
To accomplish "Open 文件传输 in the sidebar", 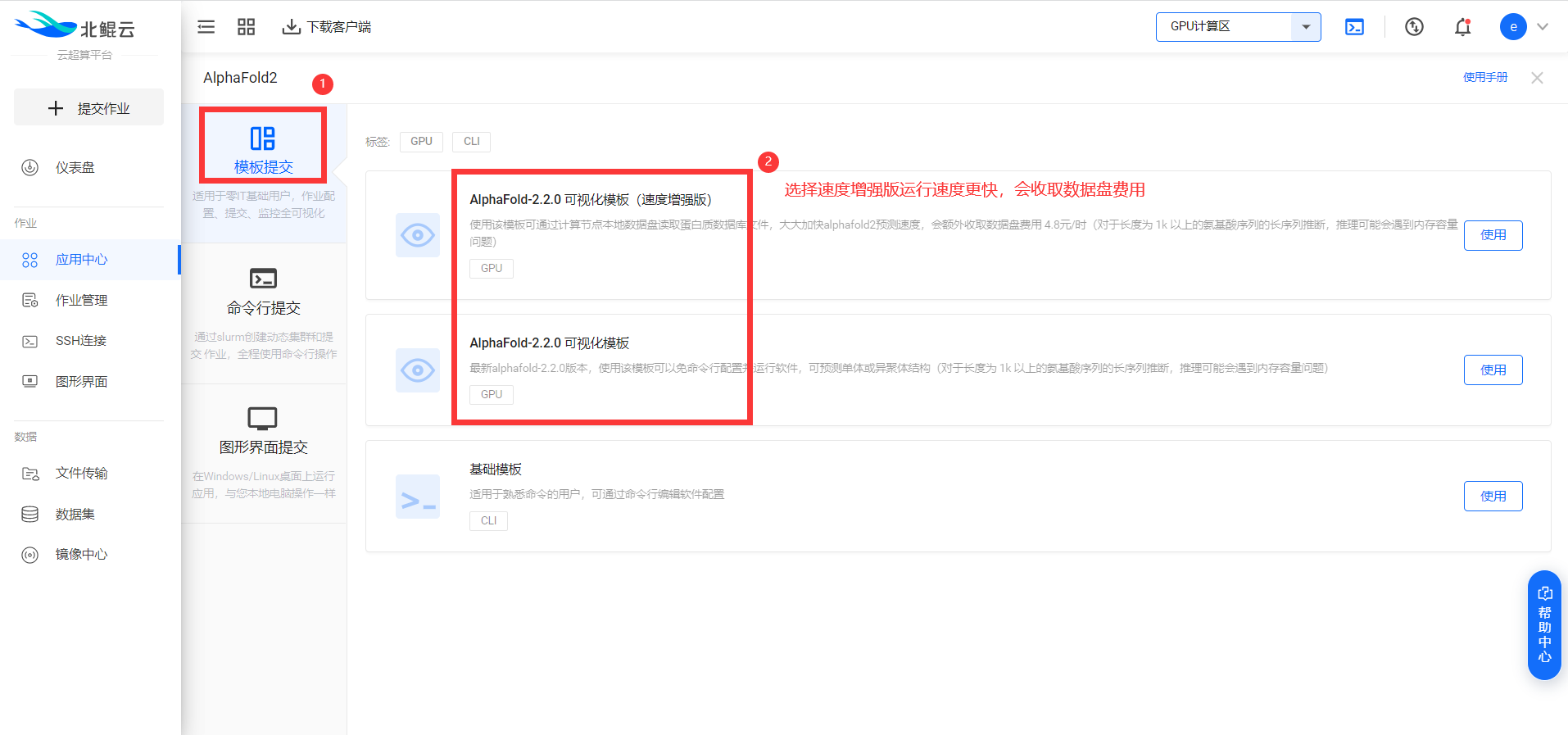I will click(x=90, y=474).
